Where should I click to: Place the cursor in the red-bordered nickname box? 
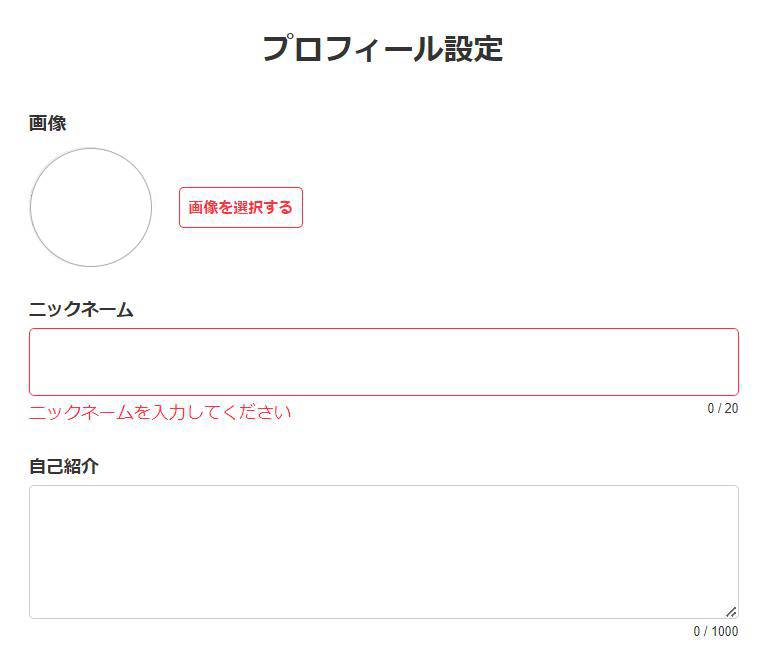pyautogui.click(x=383, y=362)
